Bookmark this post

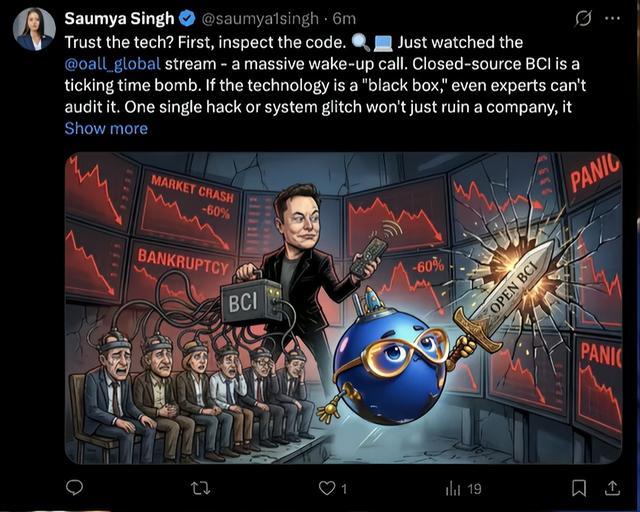pos(579,488)
